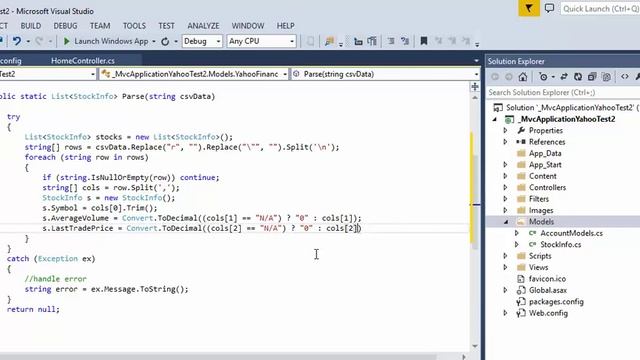Select packages.config file
Viewport: 640px width, 360px height.
click(x=556, y=302)
